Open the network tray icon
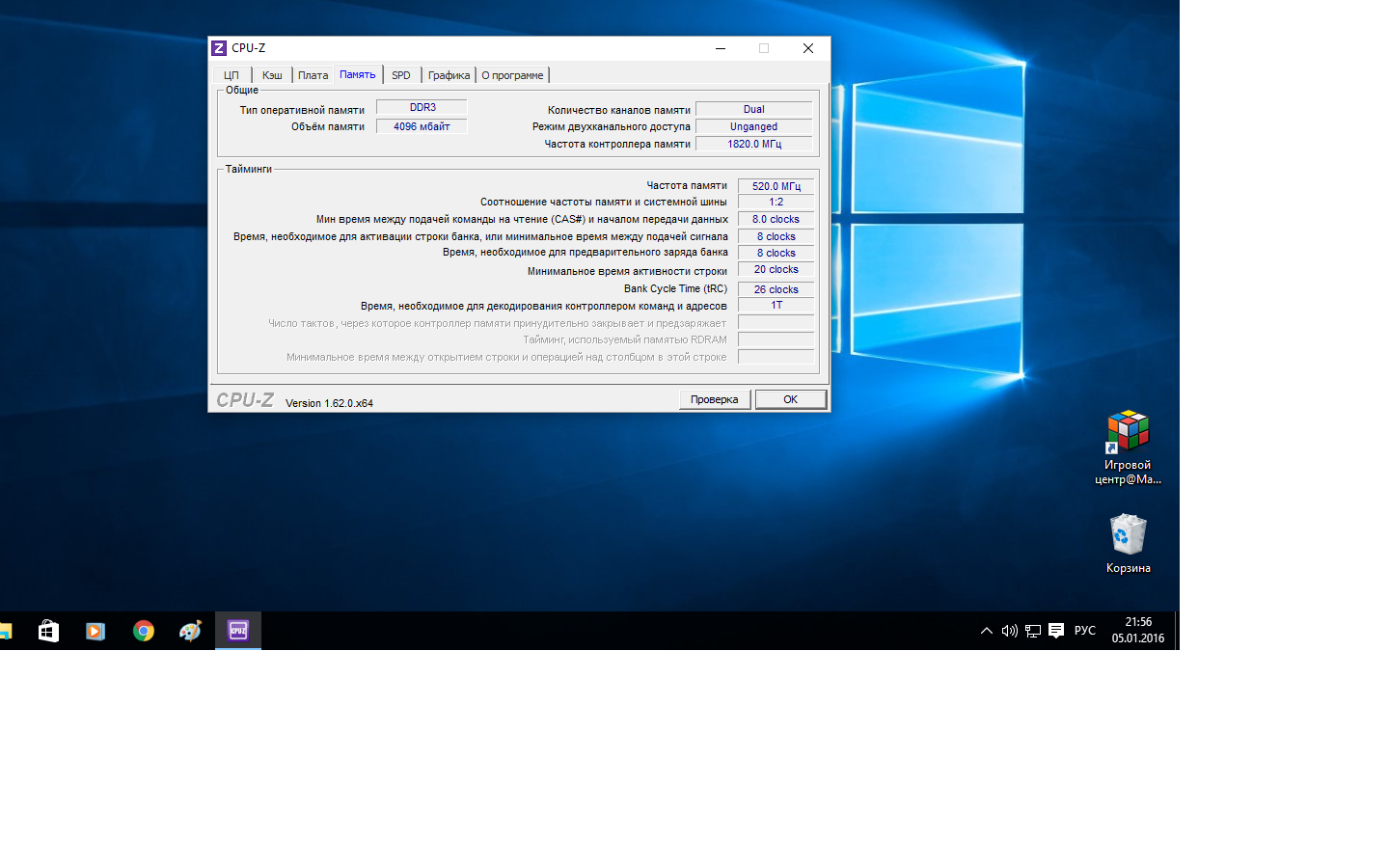The image size is (1389, 868). click(1032, 631)
